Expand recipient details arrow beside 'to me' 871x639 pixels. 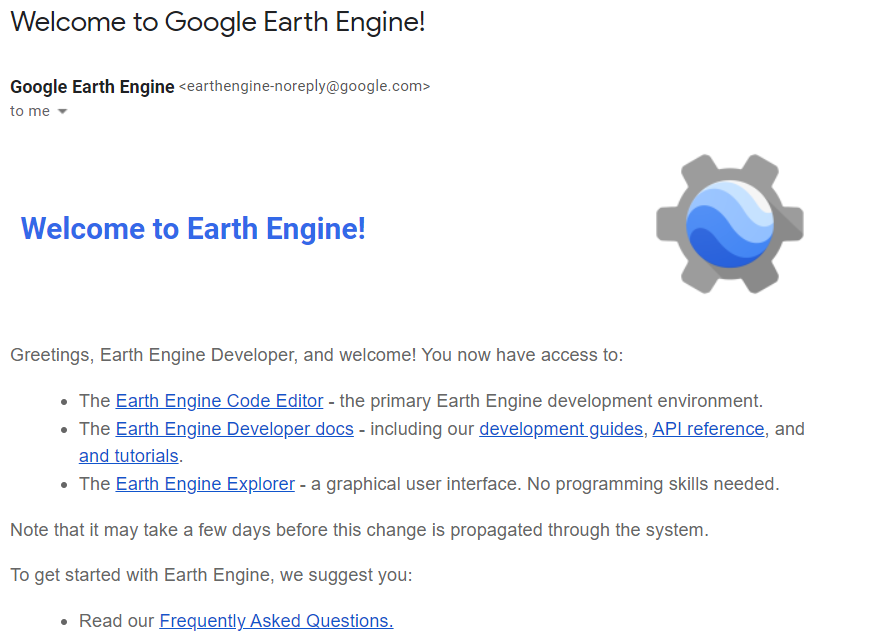[62, 111]
